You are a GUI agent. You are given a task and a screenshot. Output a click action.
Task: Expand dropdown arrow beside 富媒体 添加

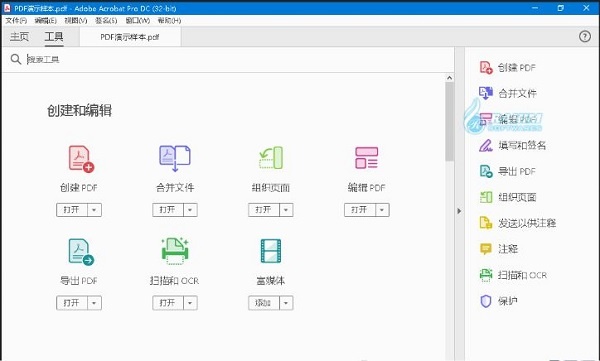(x=286, y=303)
